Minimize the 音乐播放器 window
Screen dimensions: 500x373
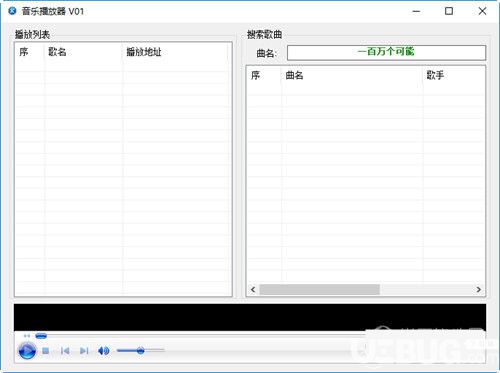[x=416, y=11]
